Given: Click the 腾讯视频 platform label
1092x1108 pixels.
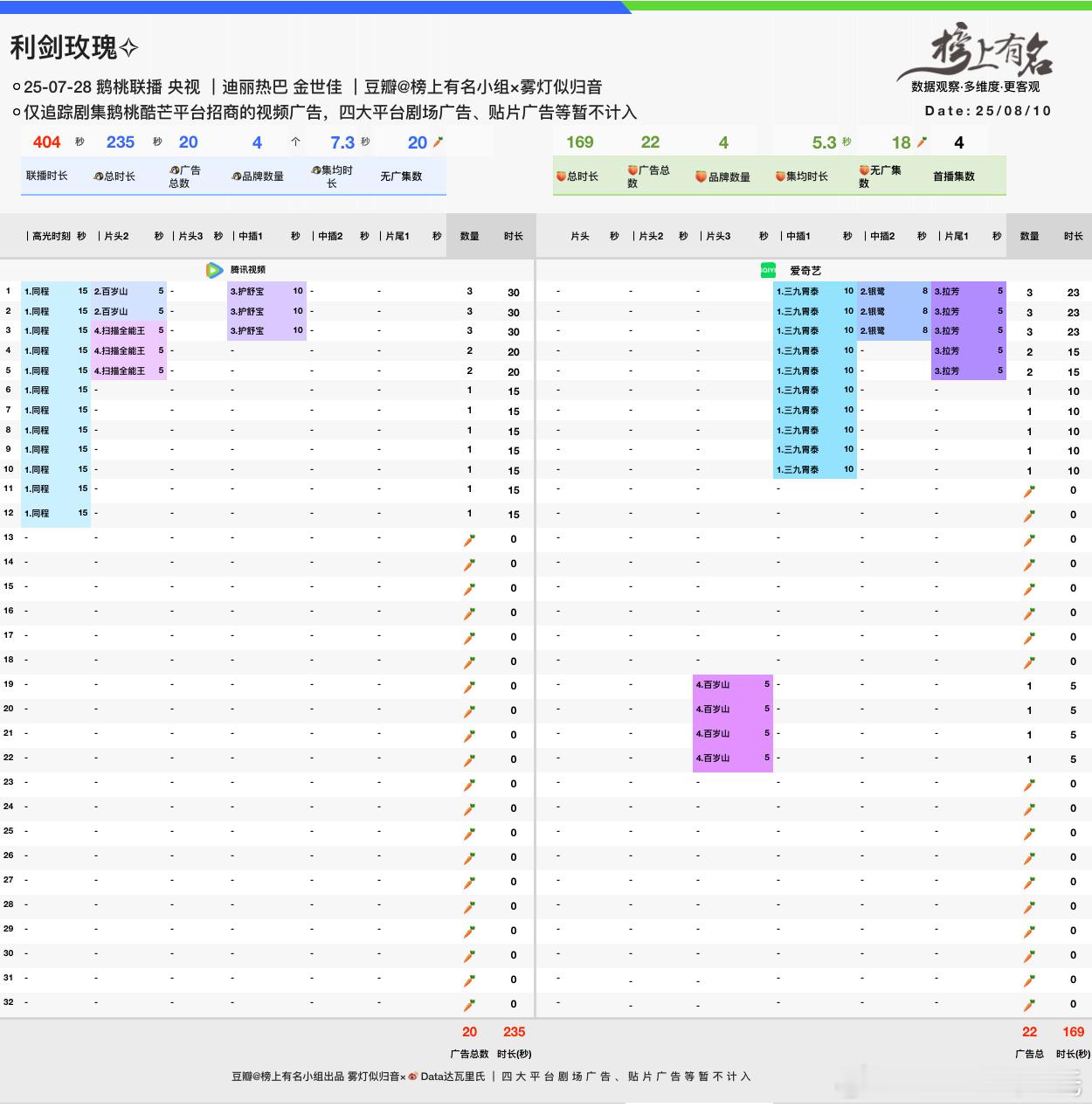Looking at the screenshot, I should tap(248, 270).
